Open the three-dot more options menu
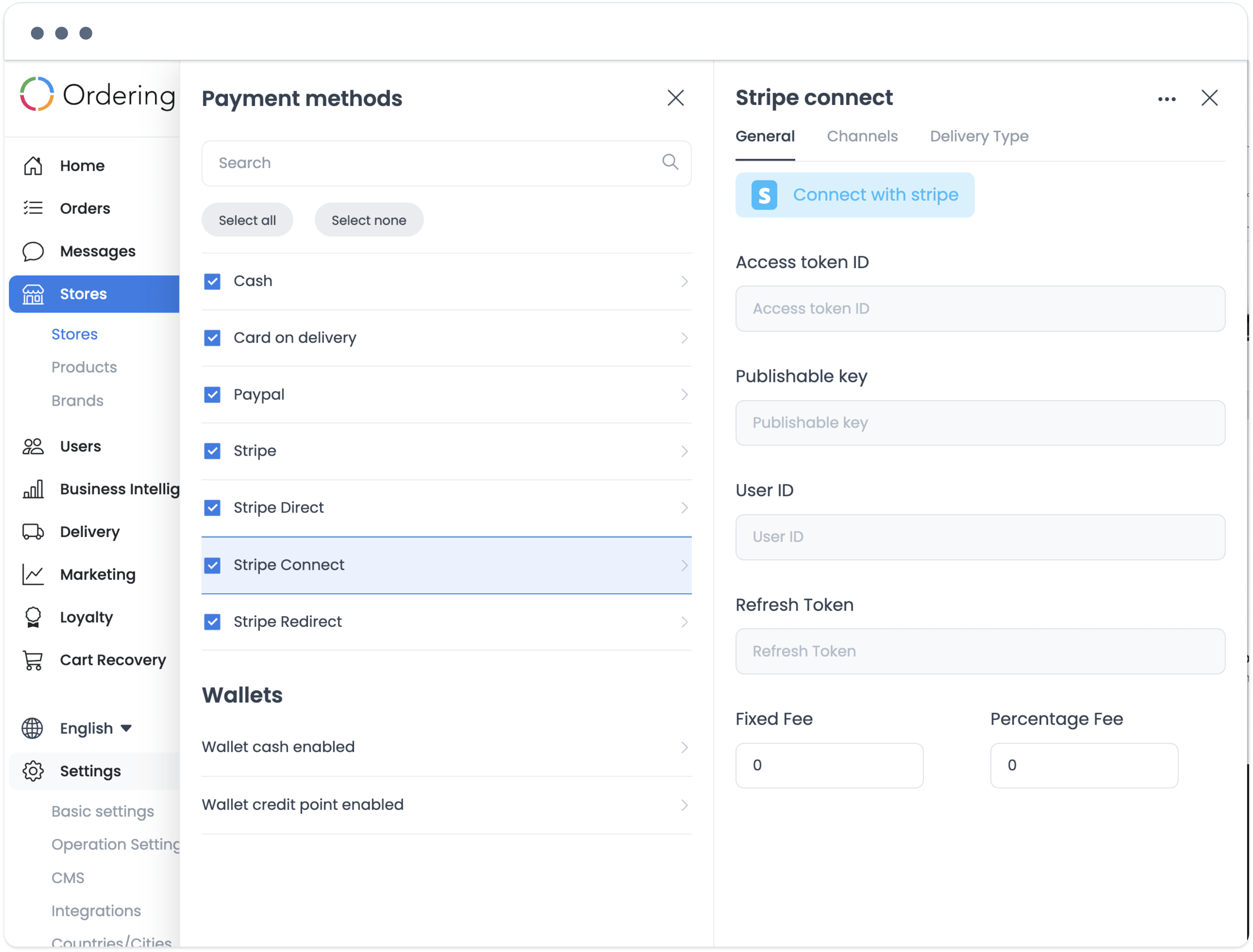This screenshot has height=952, width=1253. click(1167, 99)
